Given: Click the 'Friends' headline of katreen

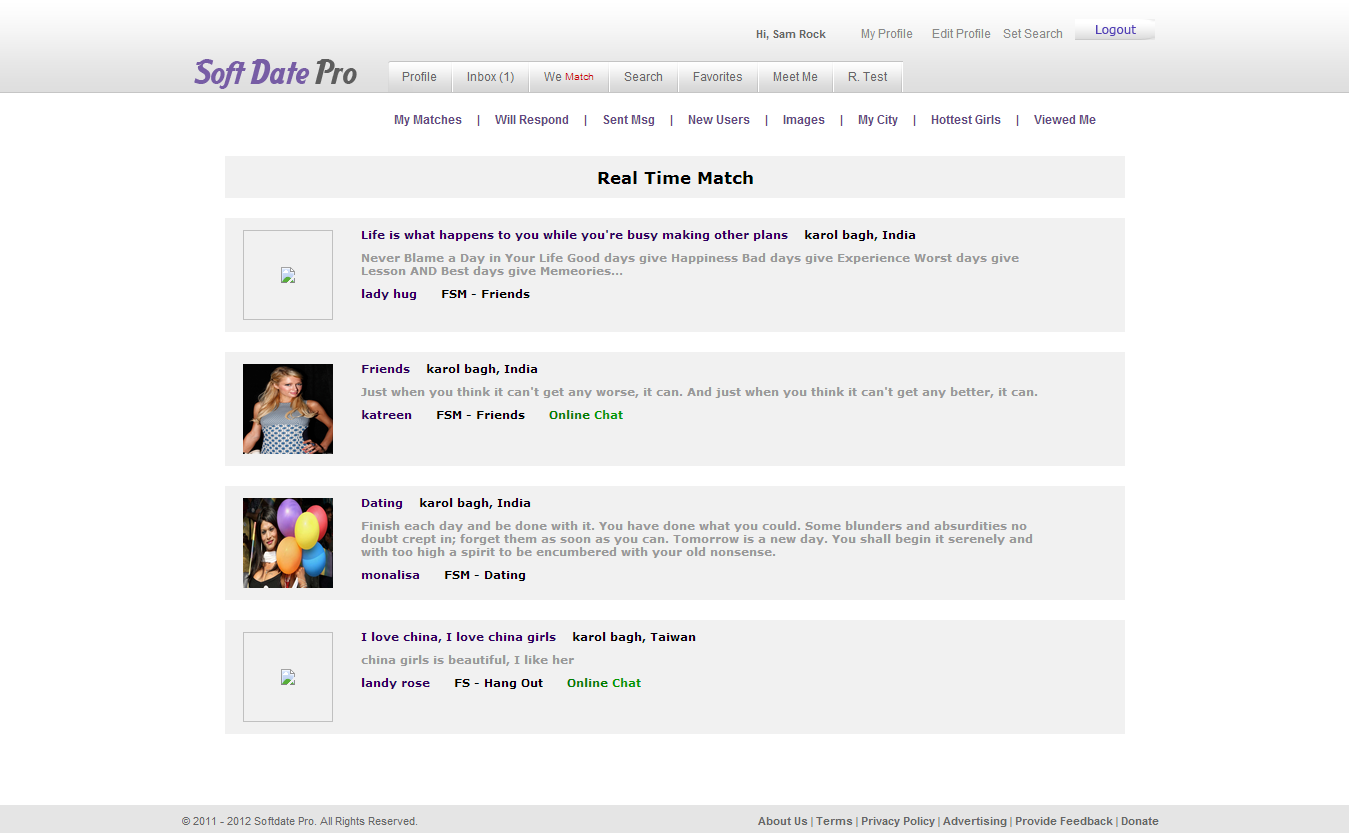Looking at the screenshot, I should pos(386,369).
